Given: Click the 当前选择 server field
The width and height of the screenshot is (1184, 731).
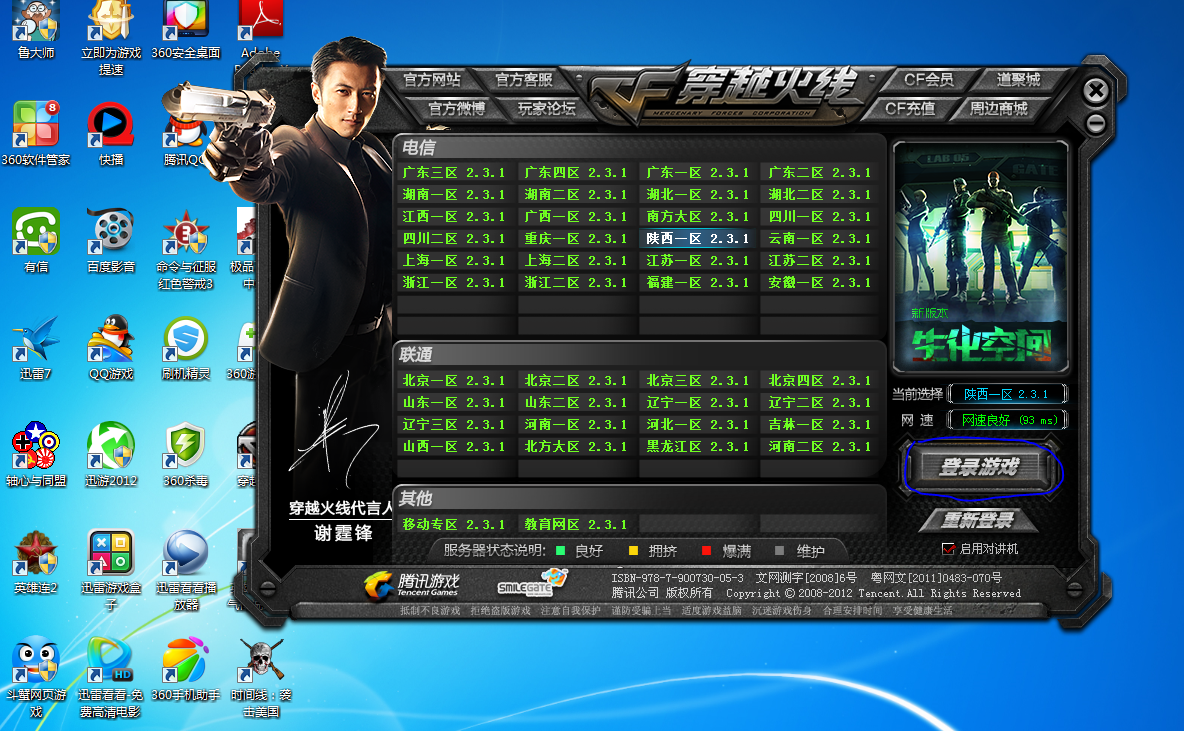Looking at the screenshot, I should (x=1007, y=393).
